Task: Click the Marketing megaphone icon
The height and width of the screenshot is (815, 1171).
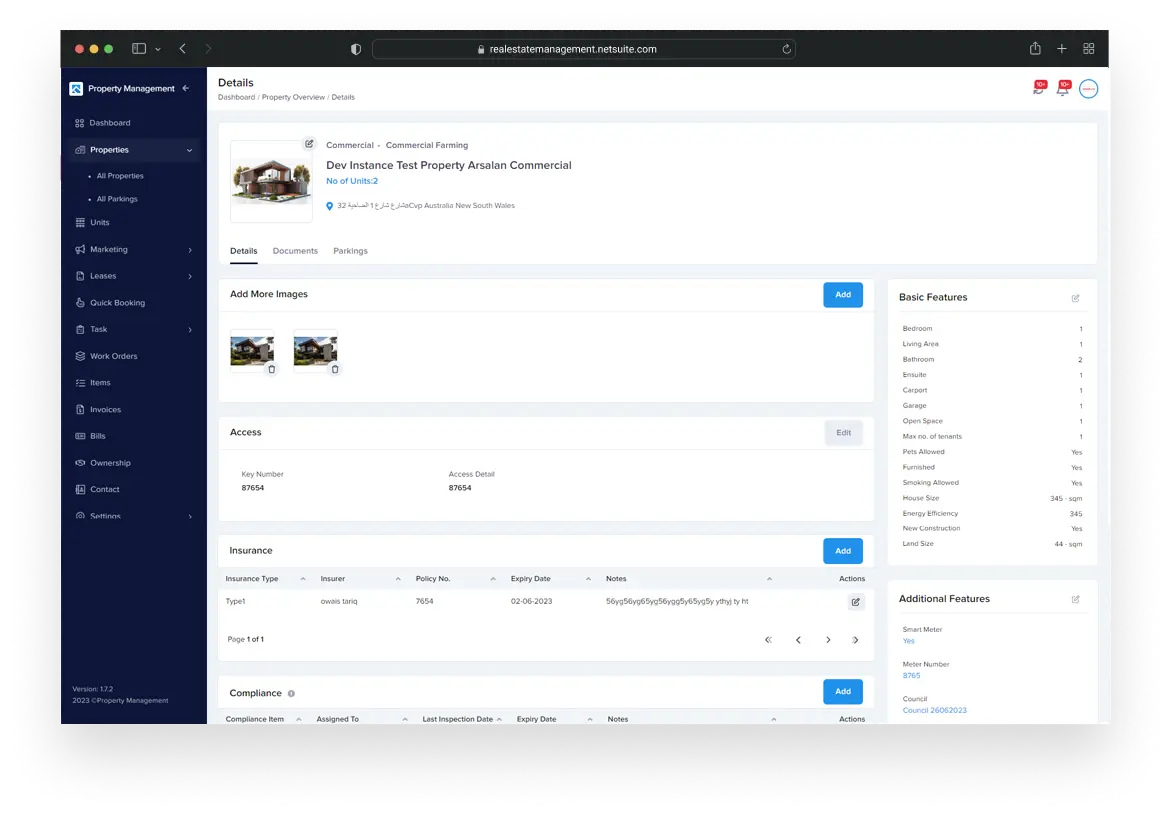Action: [80, 250]
